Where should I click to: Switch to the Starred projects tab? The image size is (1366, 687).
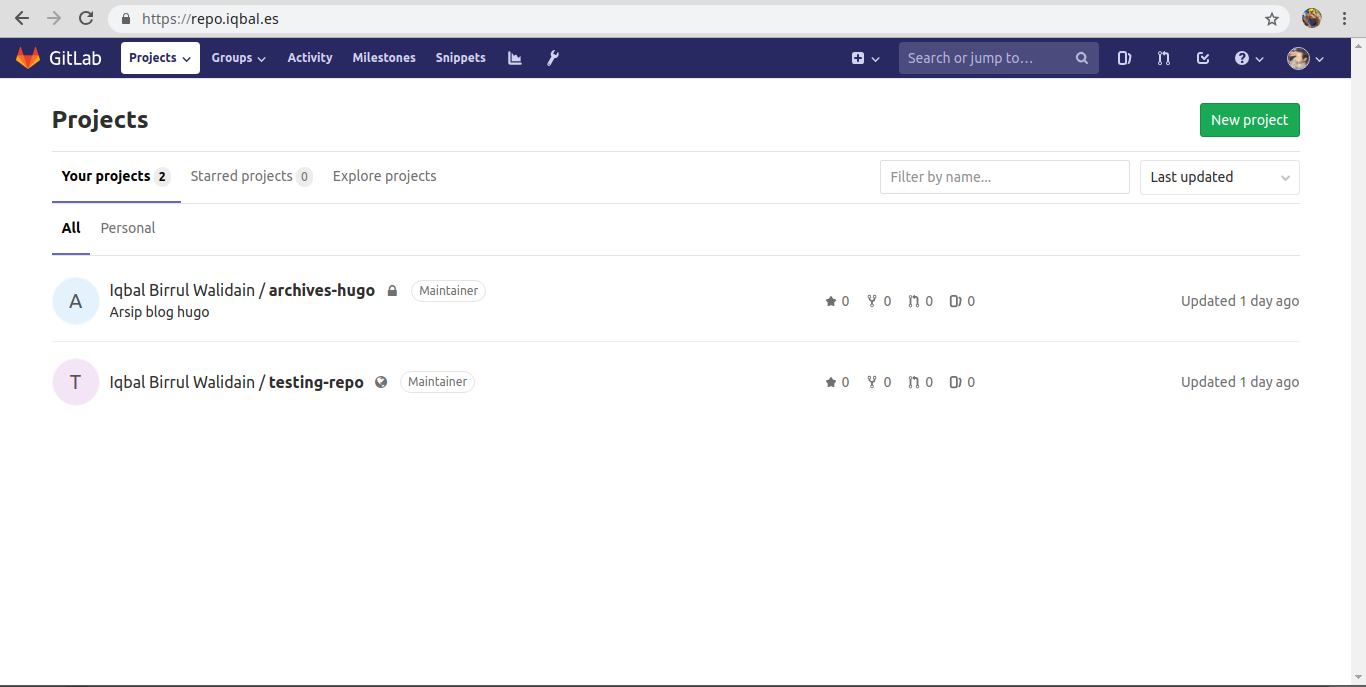(x=242, y=176)
